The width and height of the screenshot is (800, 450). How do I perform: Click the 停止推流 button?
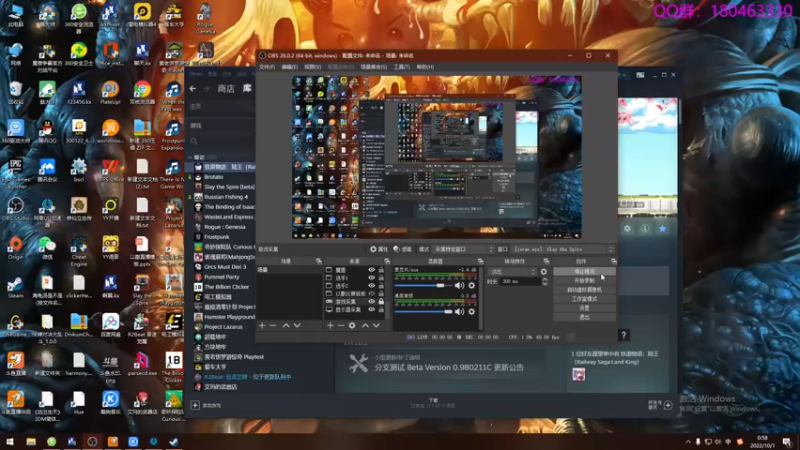584,271
